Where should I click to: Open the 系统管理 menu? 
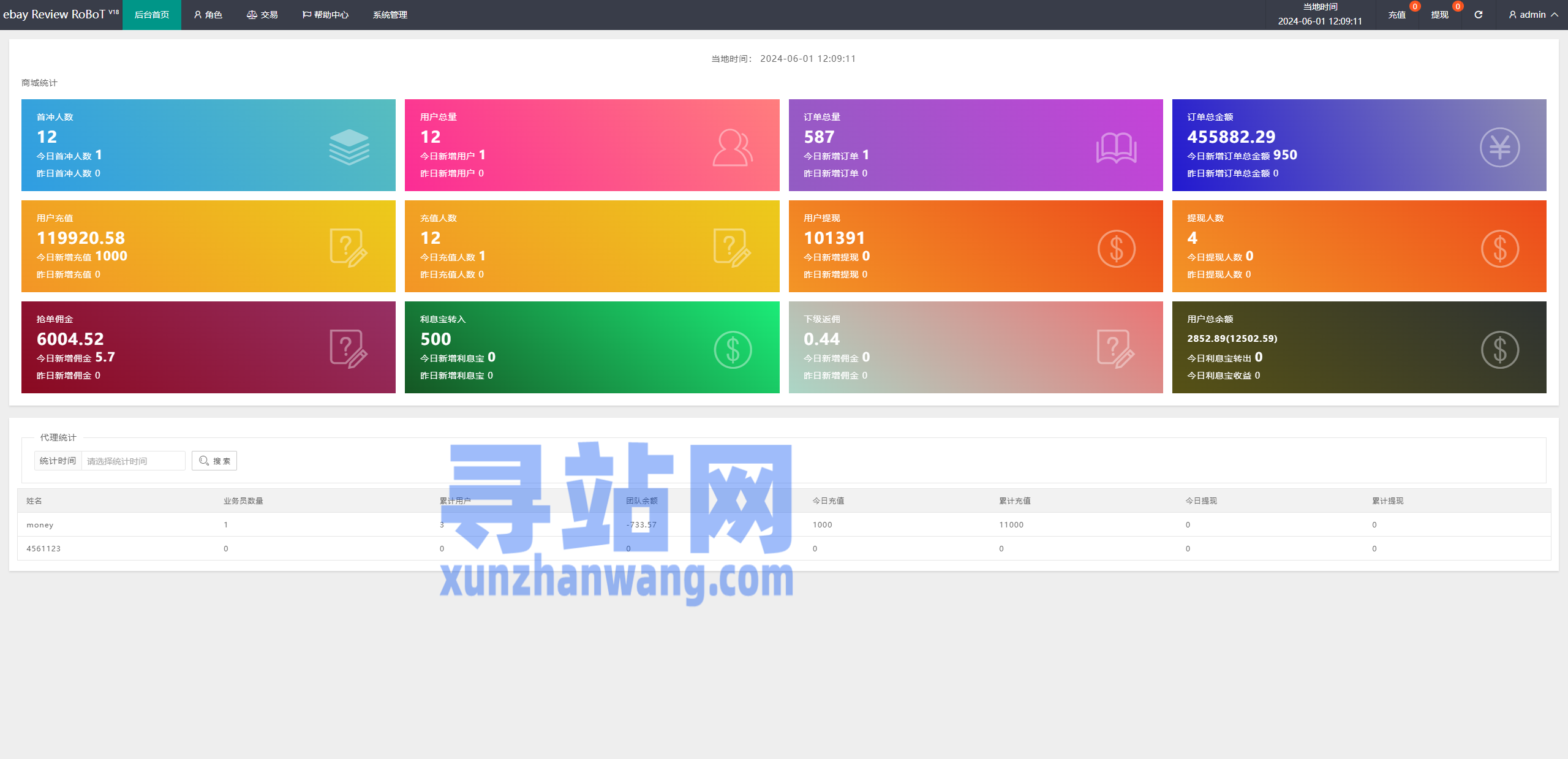point(390,15)
